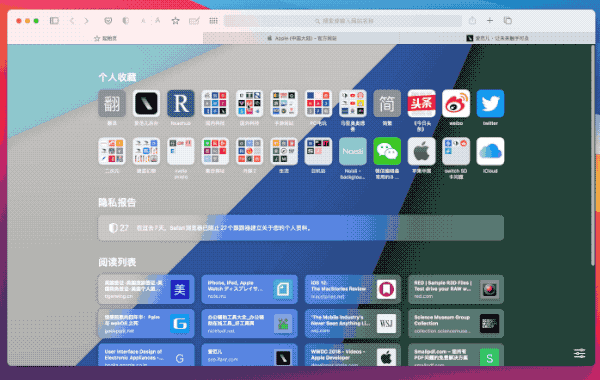The width and height of the screenshot is (600, 380).
Task: Open the 美 icon reading list item
Action: (x=146, y=289)
